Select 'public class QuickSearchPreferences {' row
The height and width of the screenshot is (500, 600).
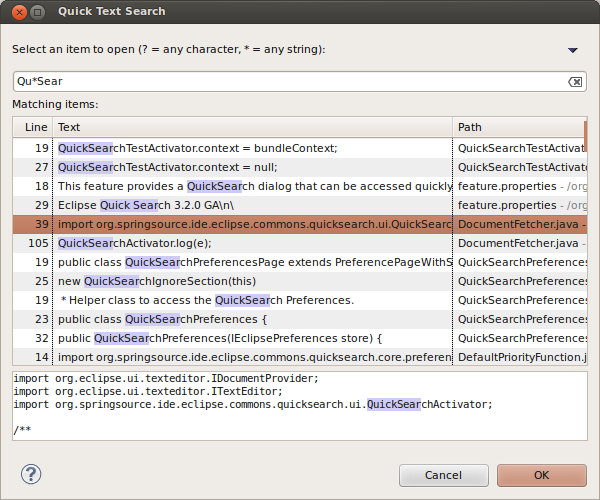(x=300, y=319)
